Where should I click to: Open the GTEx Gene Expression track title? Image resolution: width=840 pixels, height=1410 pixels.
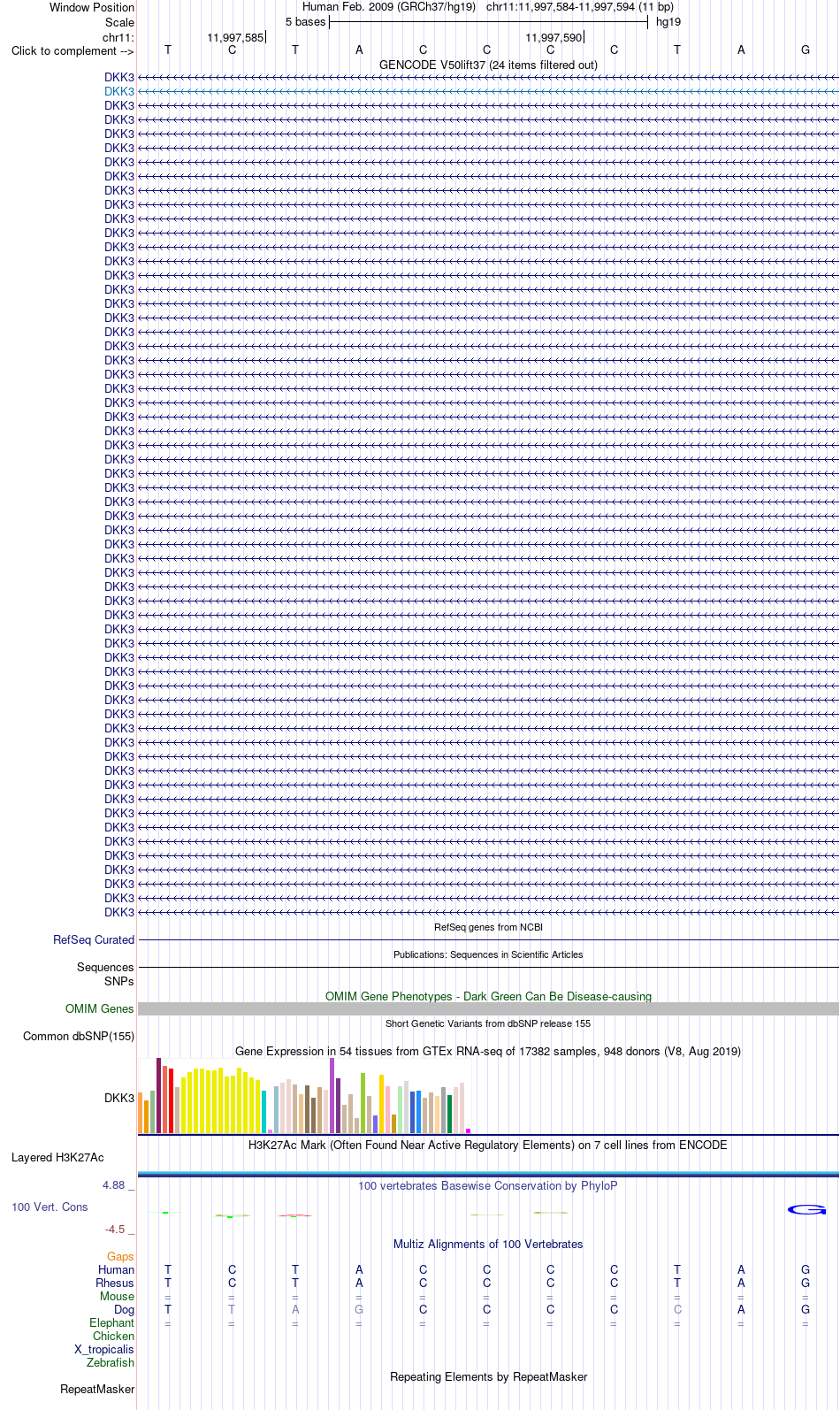(x=488, y=1051)
